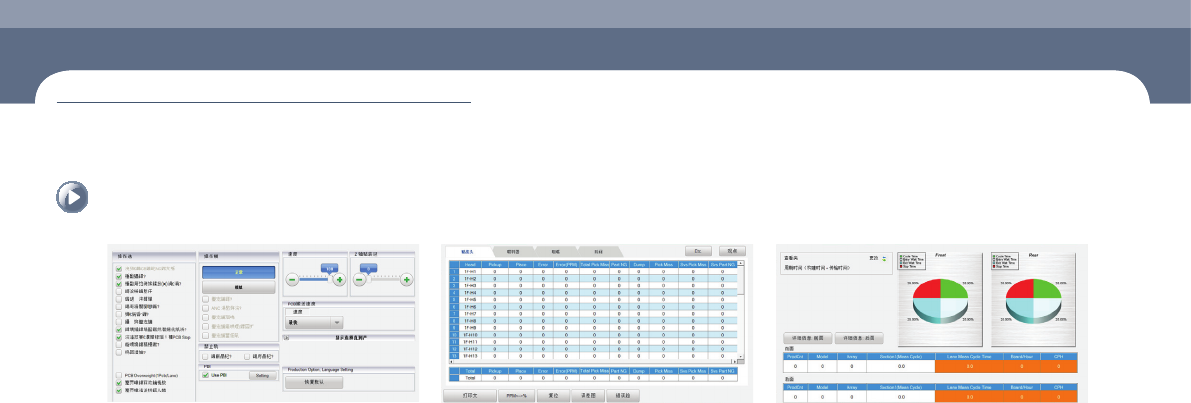Click the green slice of the Rear pie chart
Image resolution: width=1191 pixels, height=403 pixels.
click(1047, 288)
